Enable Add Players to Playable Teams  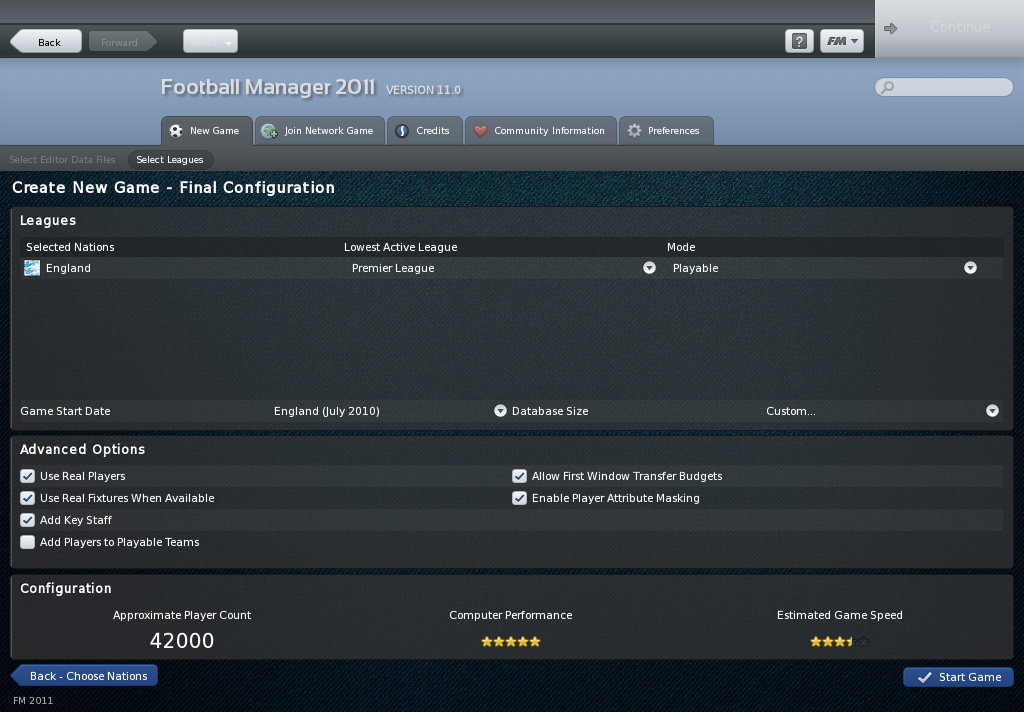point(27,542)
